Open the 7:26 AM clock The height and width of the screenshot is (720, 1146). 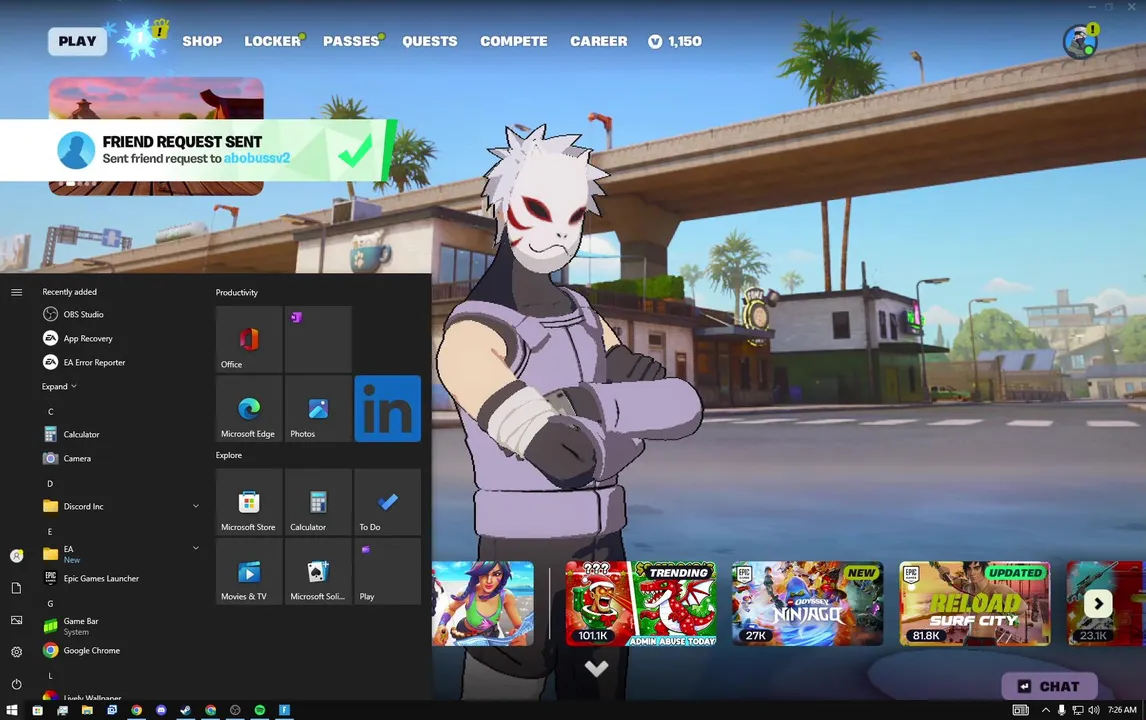click(1122, 710)
